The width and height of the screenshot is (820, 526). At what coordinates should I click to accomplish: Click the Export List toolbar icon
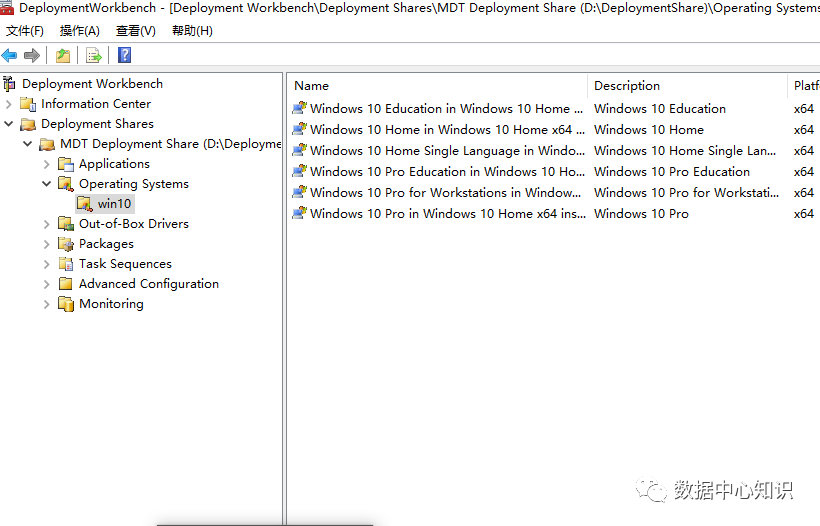(94, 55)
